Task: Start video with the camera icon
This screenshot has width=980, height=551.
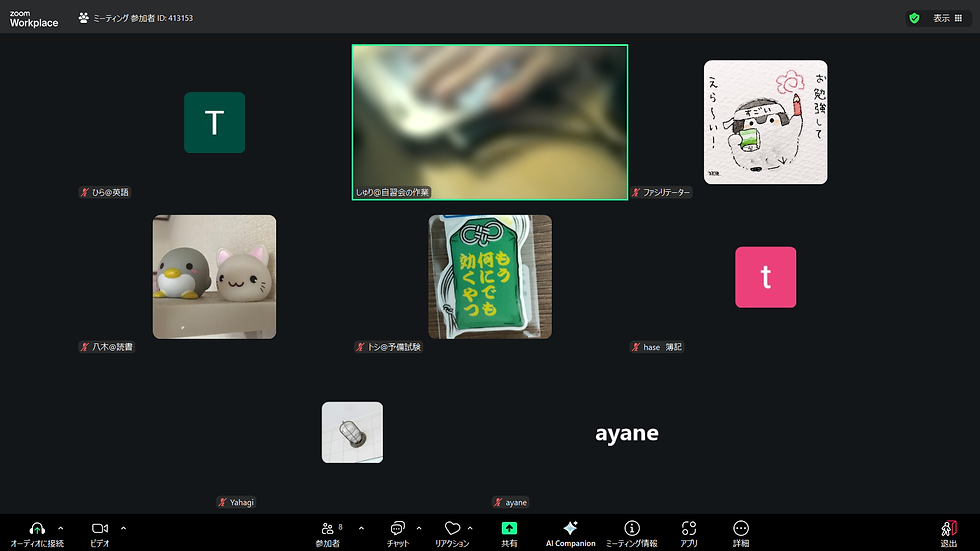Action: [100, 535]
